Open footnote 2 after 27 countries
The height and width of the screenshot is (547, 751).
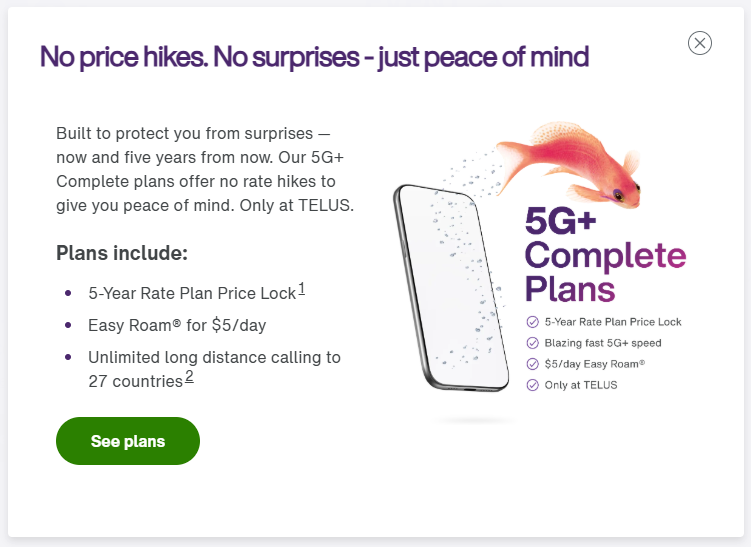(189, 376)
